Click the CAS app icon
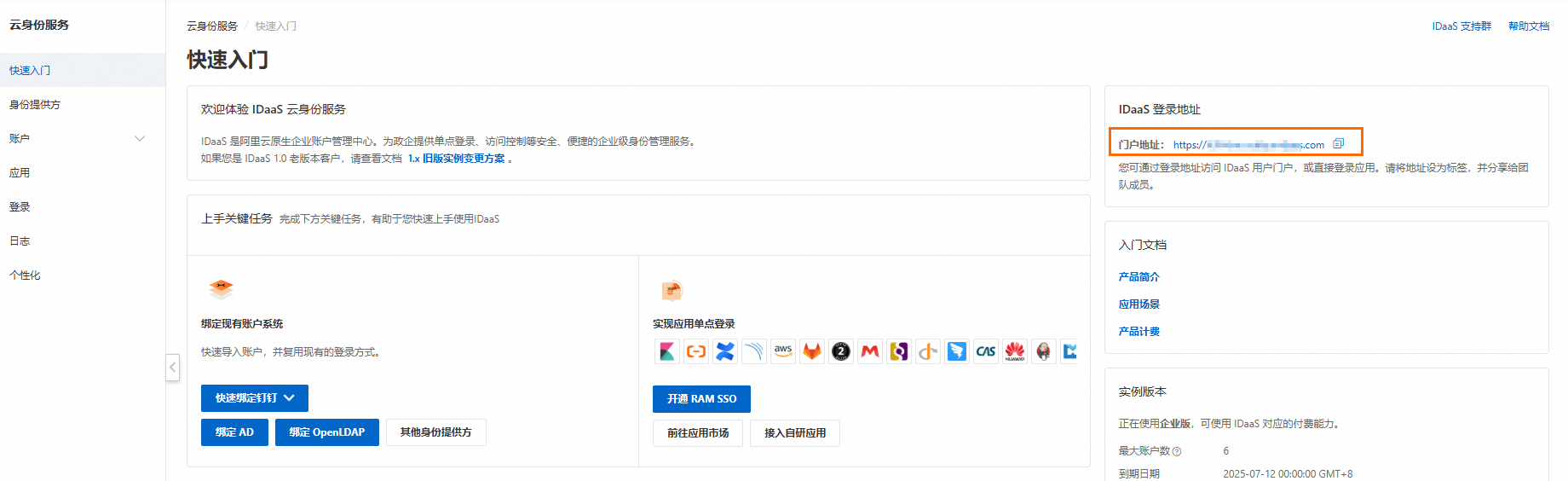This screenshot has height=481, width=1568. click(986, 351)
